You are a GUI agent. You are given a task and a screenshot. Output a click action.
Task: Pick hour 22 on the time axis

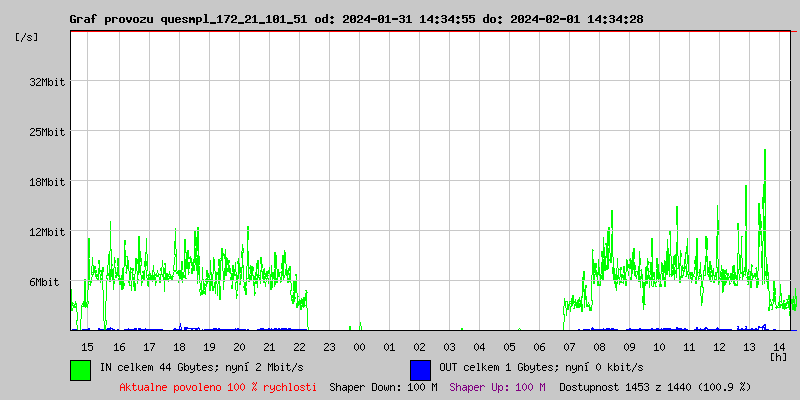pyautogui.click(x=299, y=346)
